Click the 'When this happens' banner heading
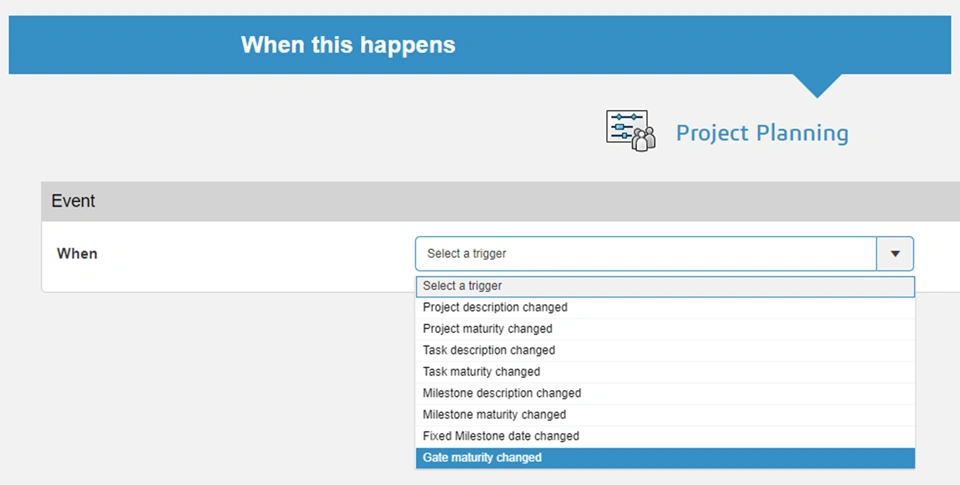This screenshot has height=485, width=960. pos(348,45)
